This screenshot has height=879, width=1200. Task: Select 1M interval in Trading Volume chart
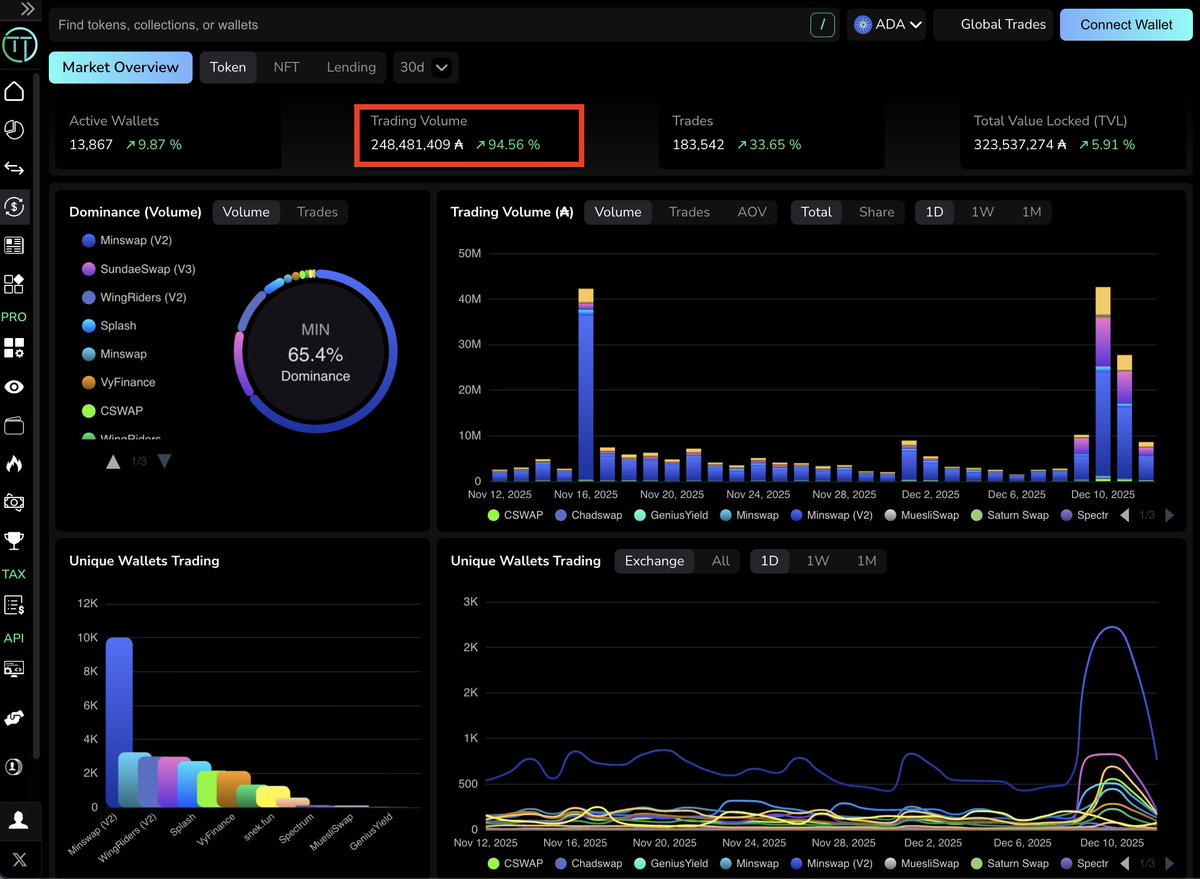click(x=1031, y=212)
